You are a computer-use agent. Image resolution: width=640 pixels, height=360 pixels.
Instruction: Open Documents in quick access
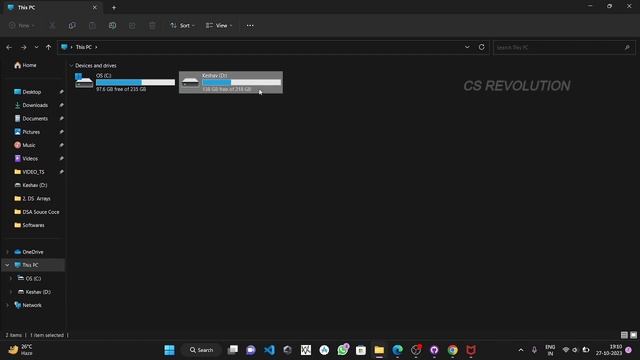pos(31,118)
